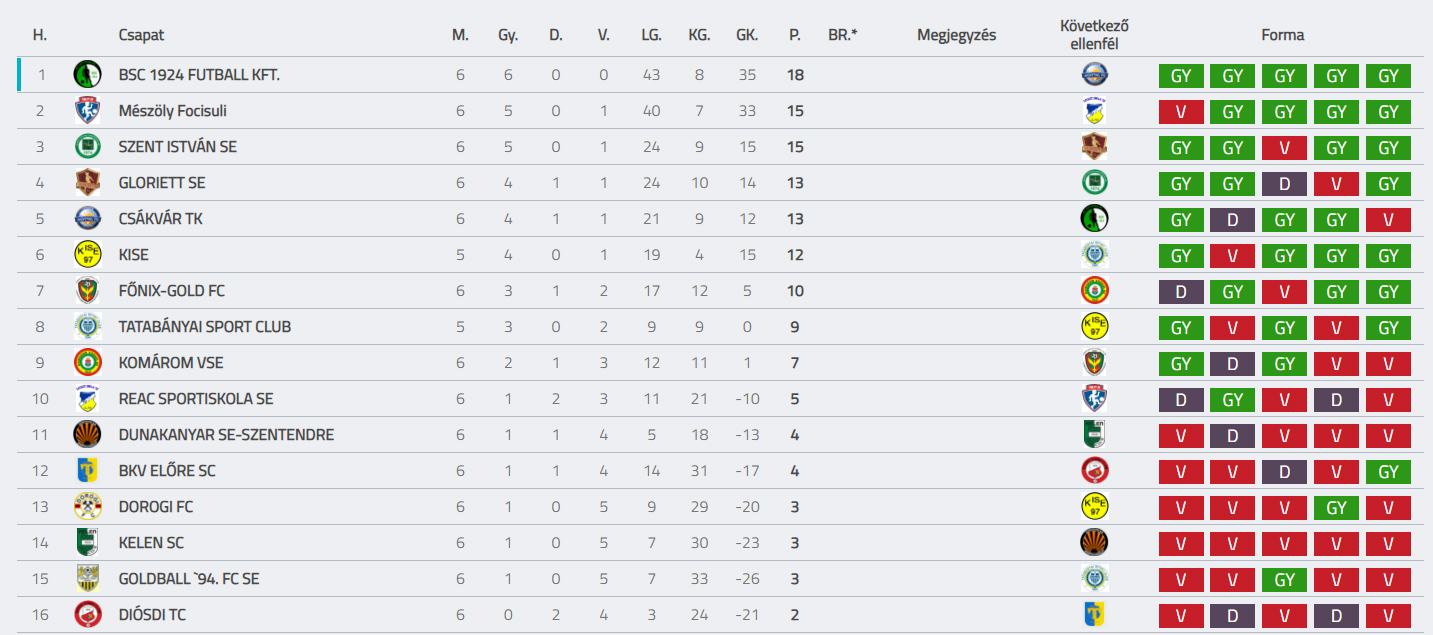Click the 'P.' points column header
The image size is (1433, 635).
(795, 35)
